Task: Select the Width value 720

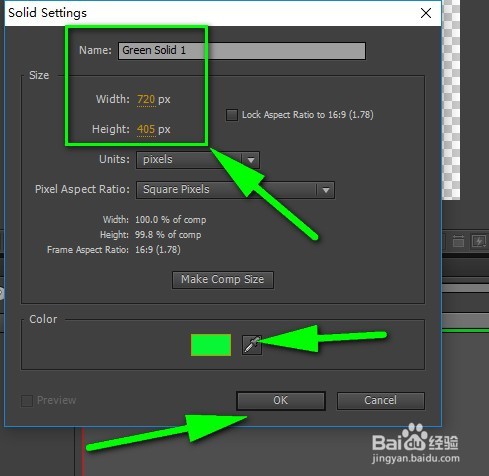Action: [x=146, y=99]
